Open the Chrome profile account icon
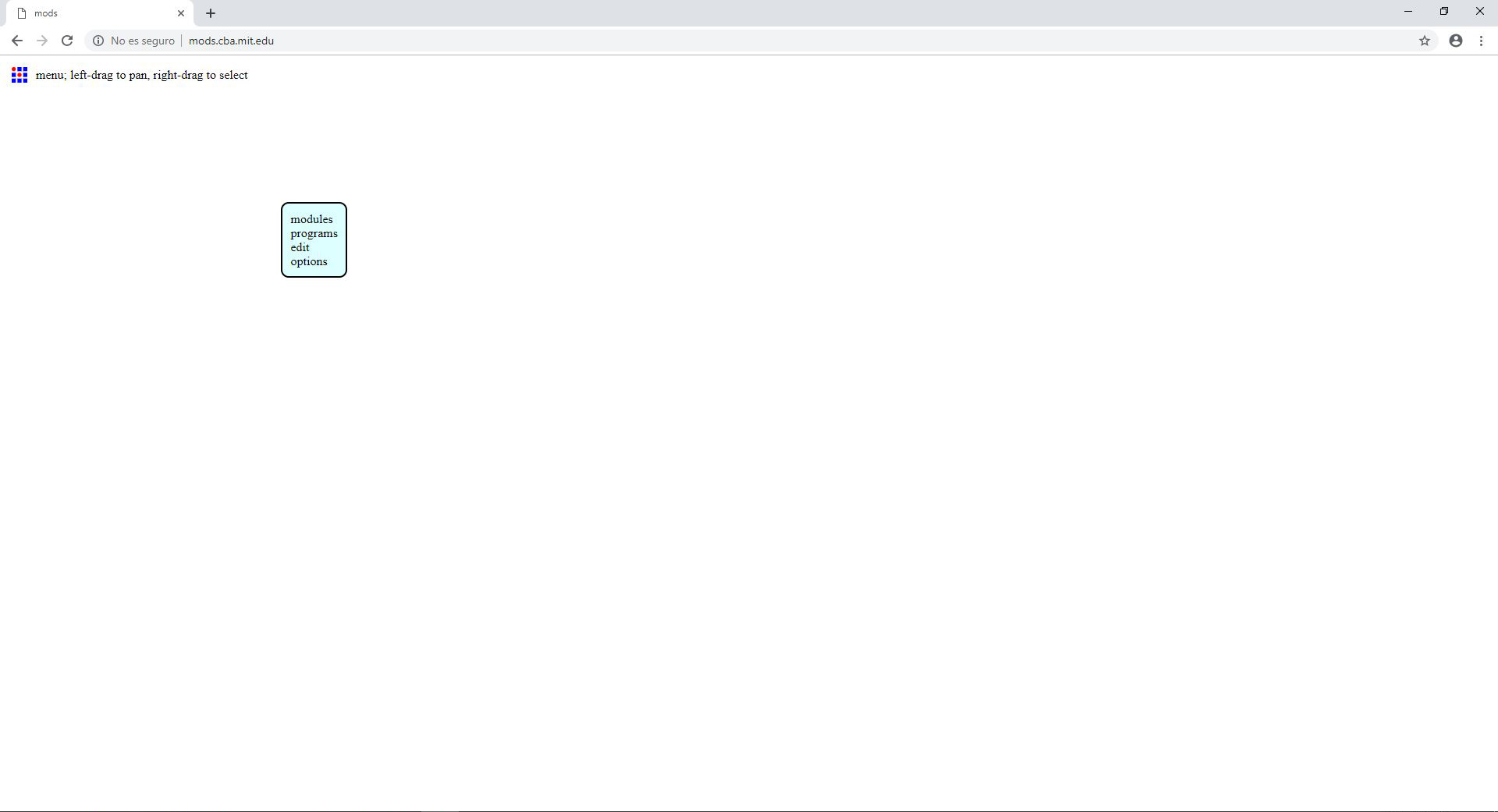Screen dimensions: 1498x812 click(1455, 41)
